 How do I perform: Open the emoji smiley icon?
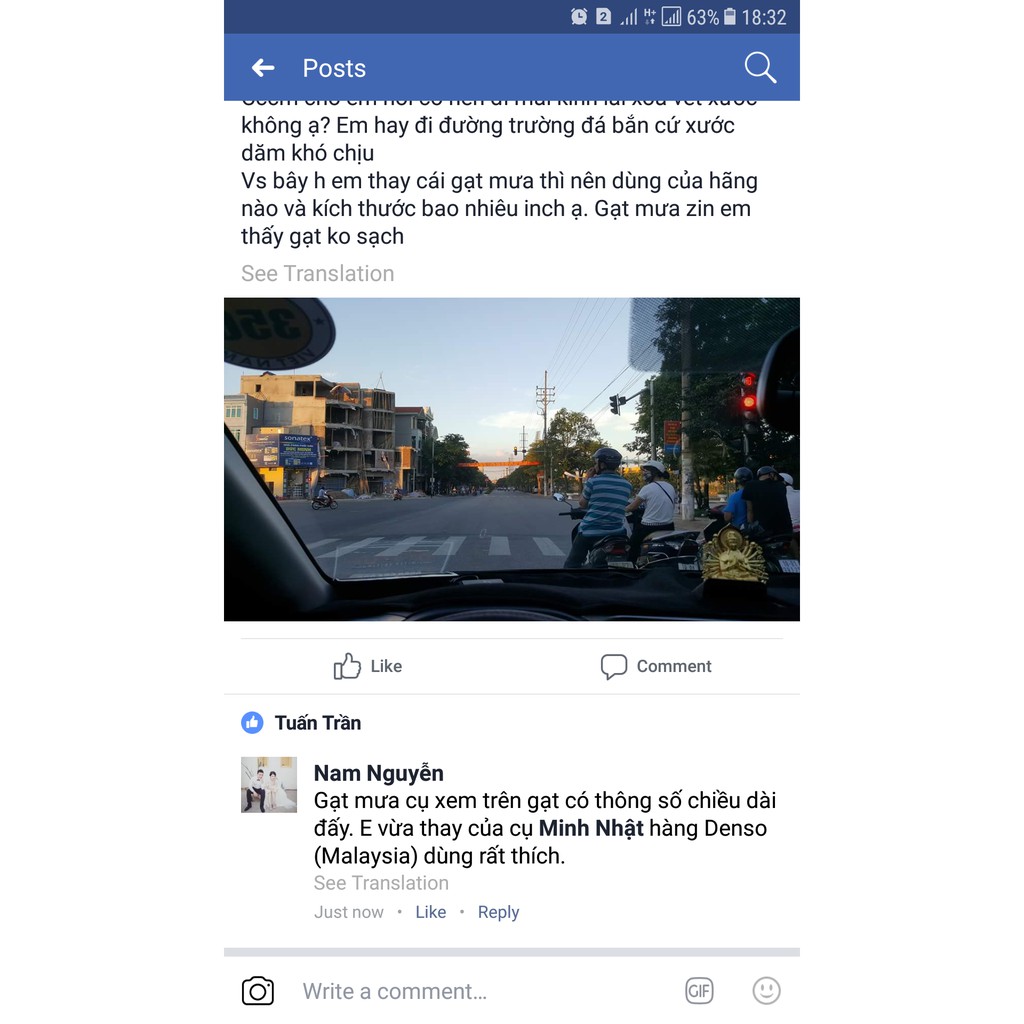[766, 991]
